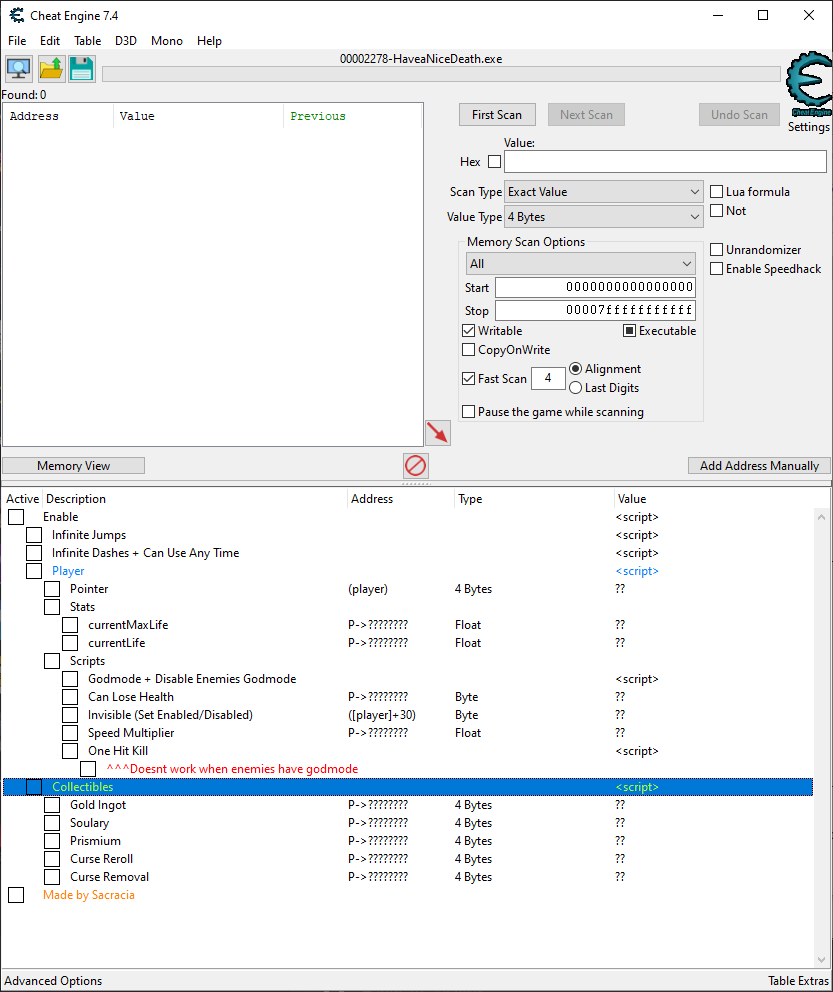The width and height of the screenshot is (833, 992).
Task: Open a saved cheat table via folder icon
Action: [50, 68]
